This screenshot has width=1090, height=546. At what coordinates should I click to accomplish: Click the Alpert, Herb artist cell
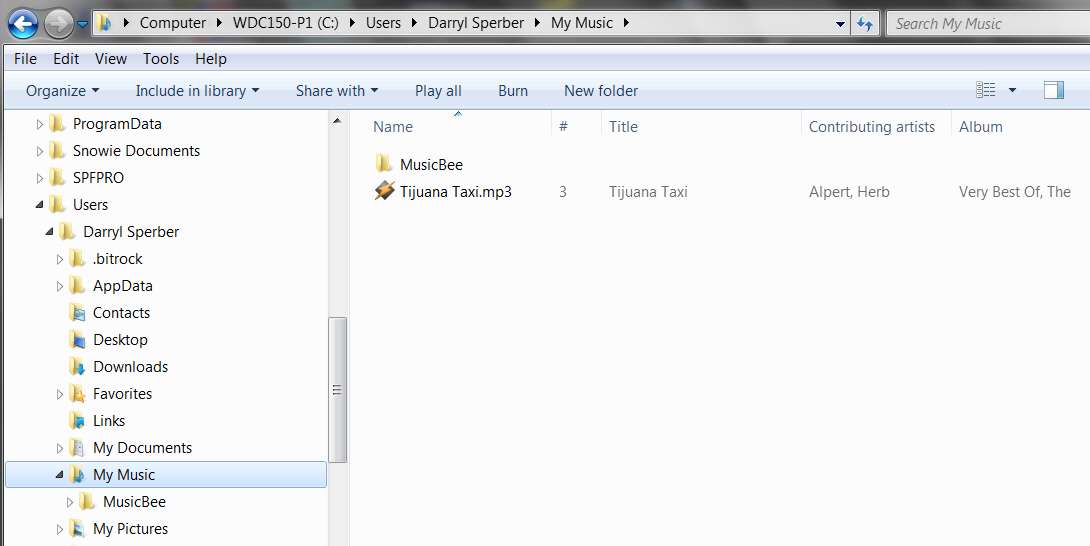pyautogui.click(x=849, y=192)
